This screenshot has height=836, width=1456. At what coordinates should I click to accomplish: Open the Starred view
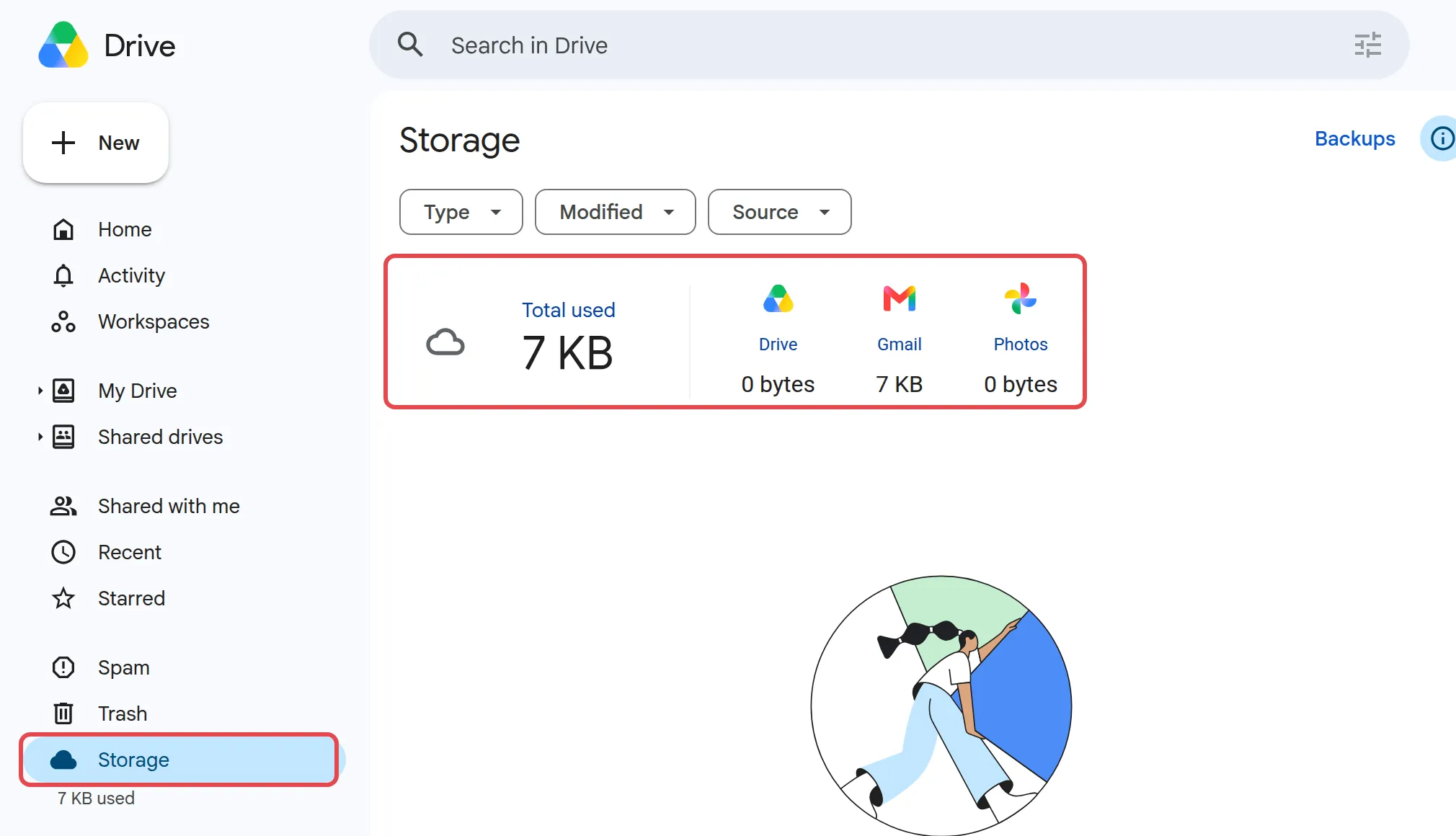(x=183, y=598)
